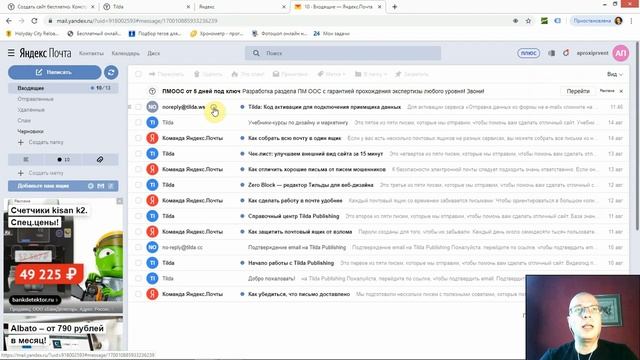Click the Переслать toolbar button

(x=166, y=74)
